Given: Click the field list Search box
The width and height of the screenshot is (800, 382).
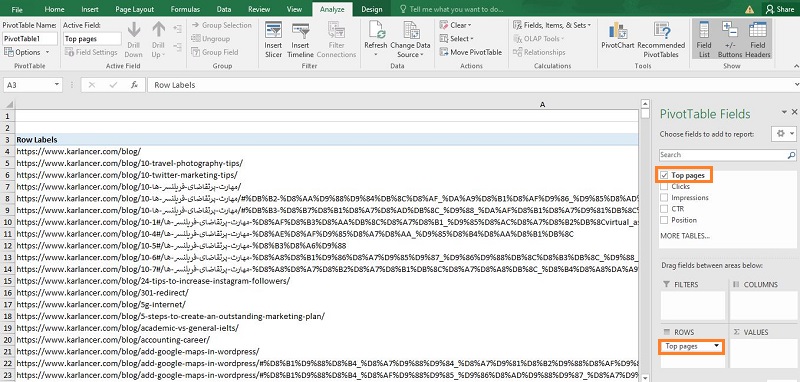Looking at the screenshot, I should pyautogui.click(x=723, y=155).
